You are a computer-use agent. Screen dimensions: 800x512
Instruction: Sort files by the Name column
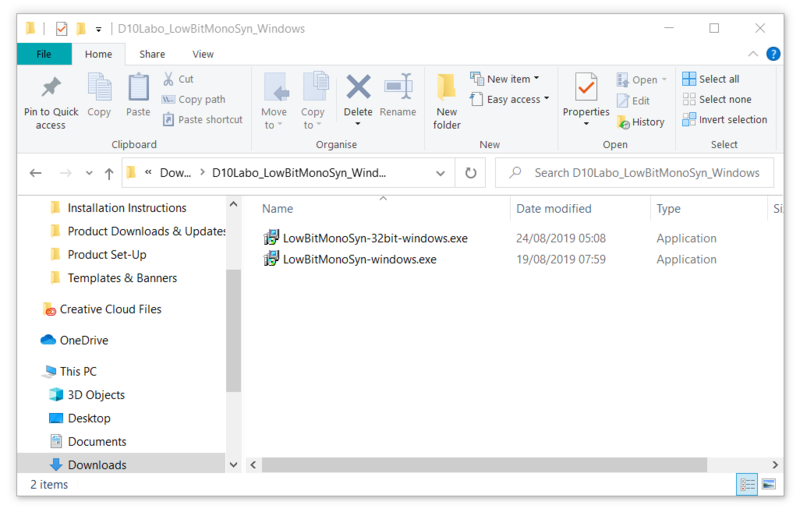(x=278, y=209)
